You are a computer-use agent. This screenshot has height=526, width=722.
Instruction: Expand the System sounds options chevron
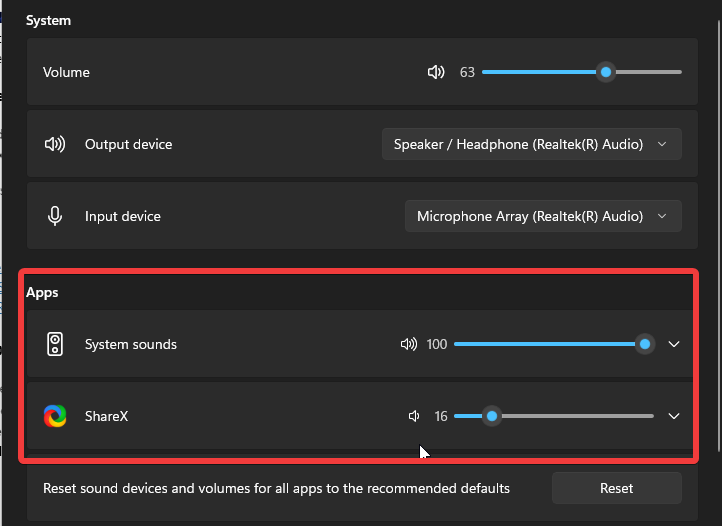(x=674, y=344)
